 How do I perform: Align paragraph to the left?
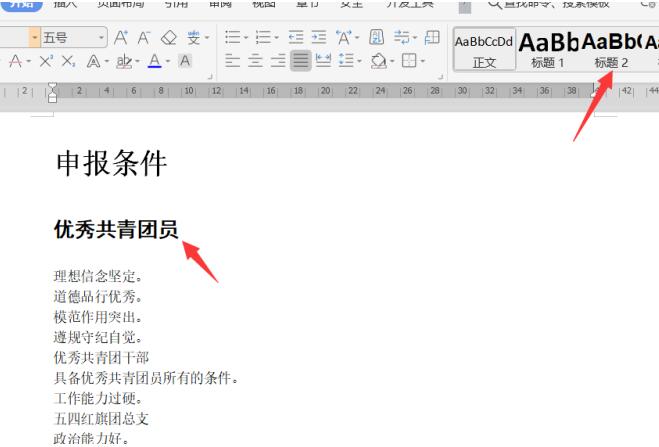232,60
